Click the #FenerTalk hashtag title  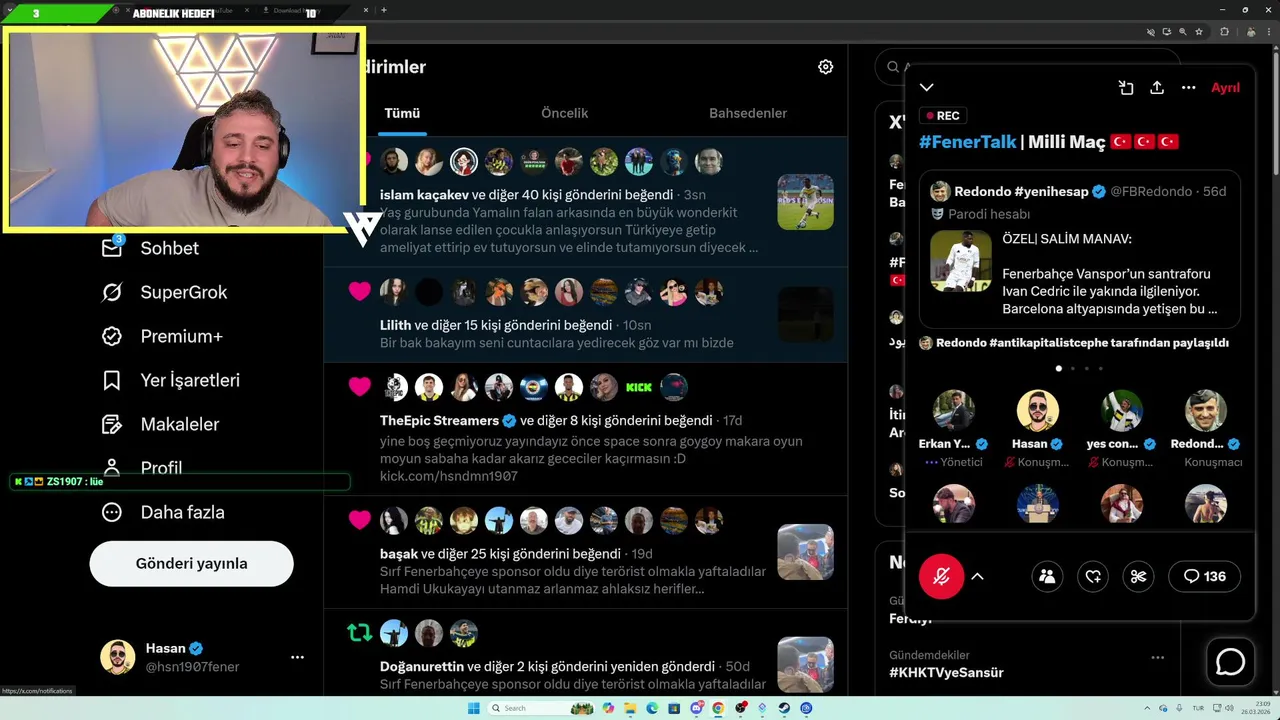(967, 142)
